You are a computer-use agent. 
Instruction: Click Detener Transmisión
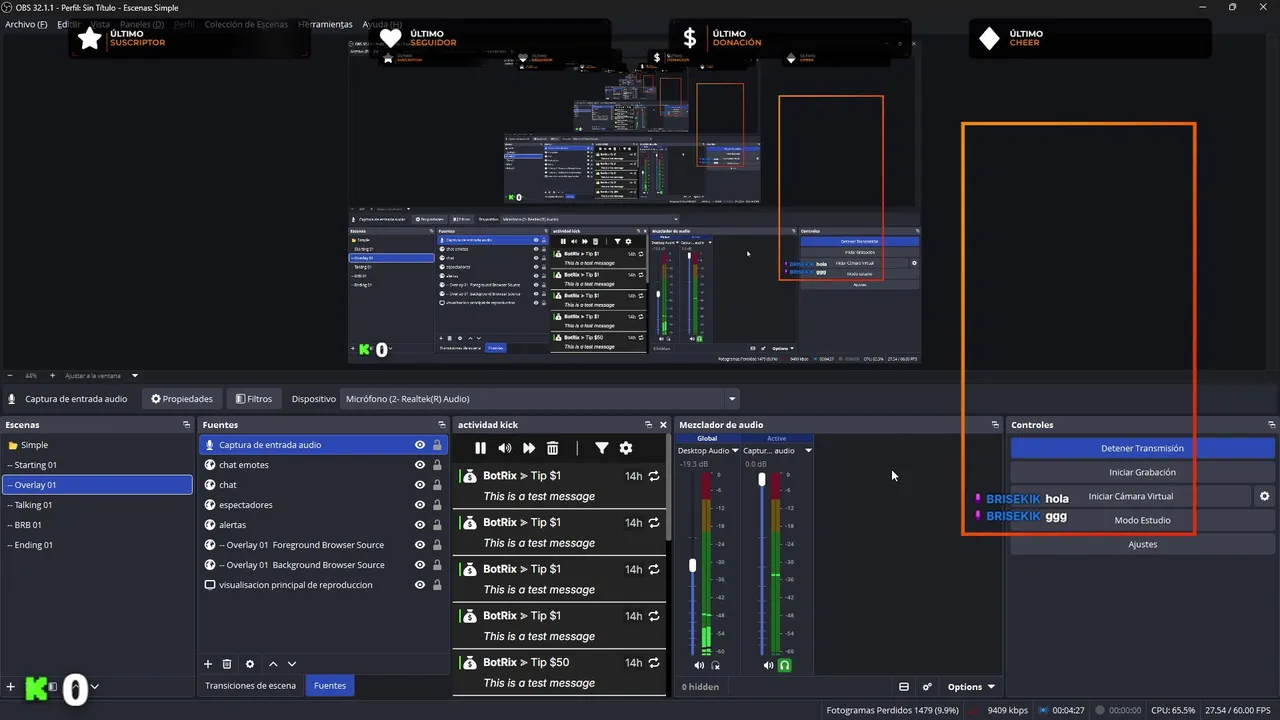(x=1142, y=448)
